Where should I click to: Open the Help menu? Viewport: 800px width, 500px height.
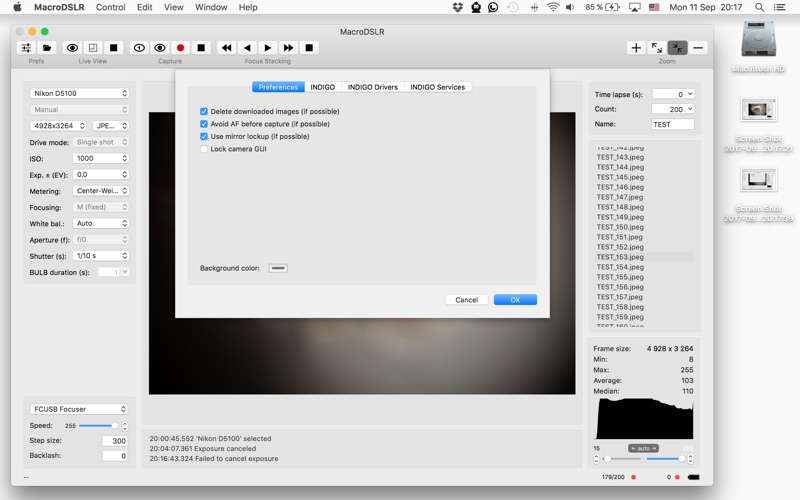pos(248,7)
